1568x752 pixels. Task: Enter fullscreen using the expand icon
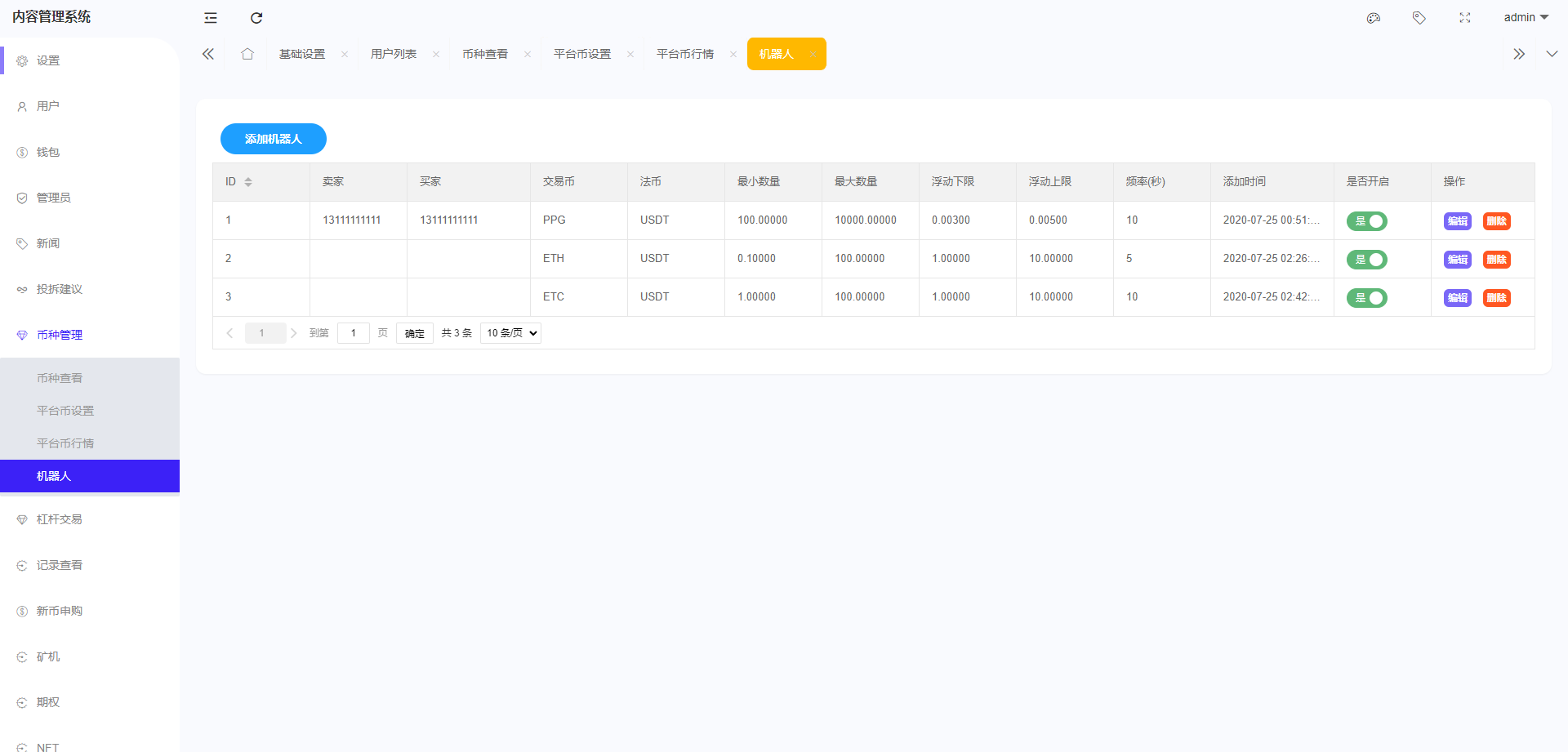[x=1465, y=18]
